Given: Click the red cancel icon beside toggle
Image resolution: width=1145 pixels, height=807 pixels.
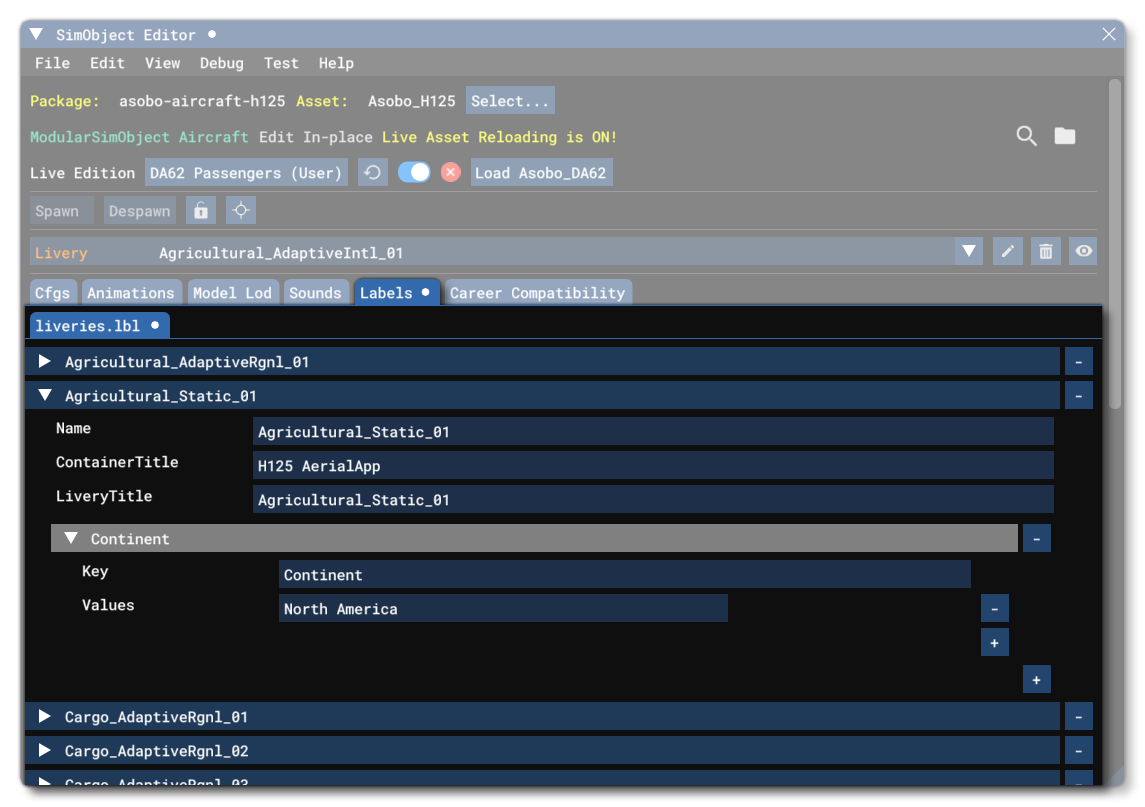Looking at the screenshot, I should 451,173.
